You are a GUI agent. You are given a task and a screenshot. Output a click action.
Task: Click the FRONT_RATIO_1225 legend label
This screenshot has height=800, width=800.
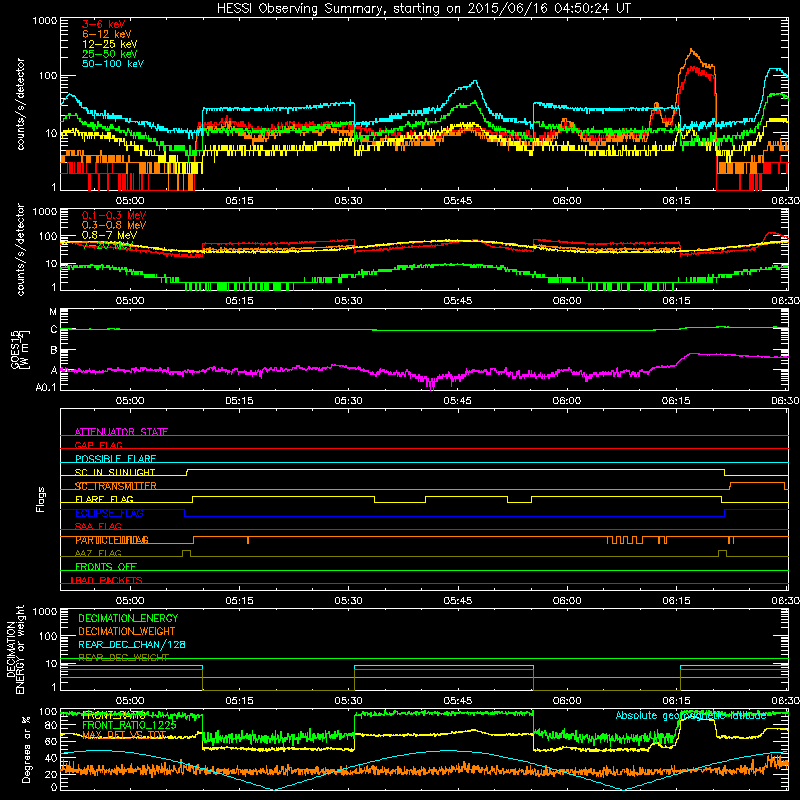tap(129, 725)
